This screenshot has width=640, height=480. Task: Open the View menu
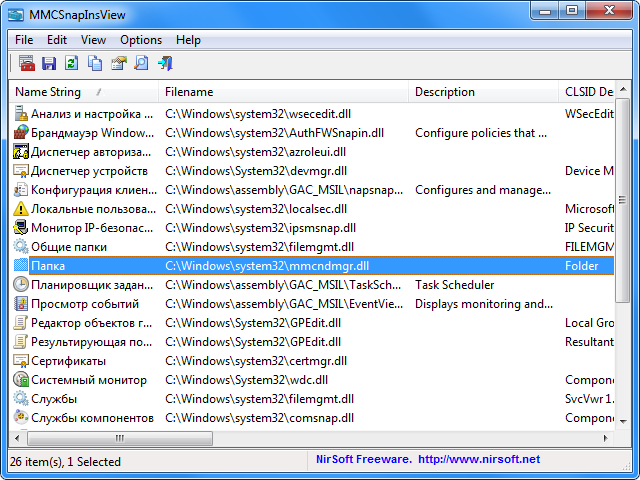[93, 40]
